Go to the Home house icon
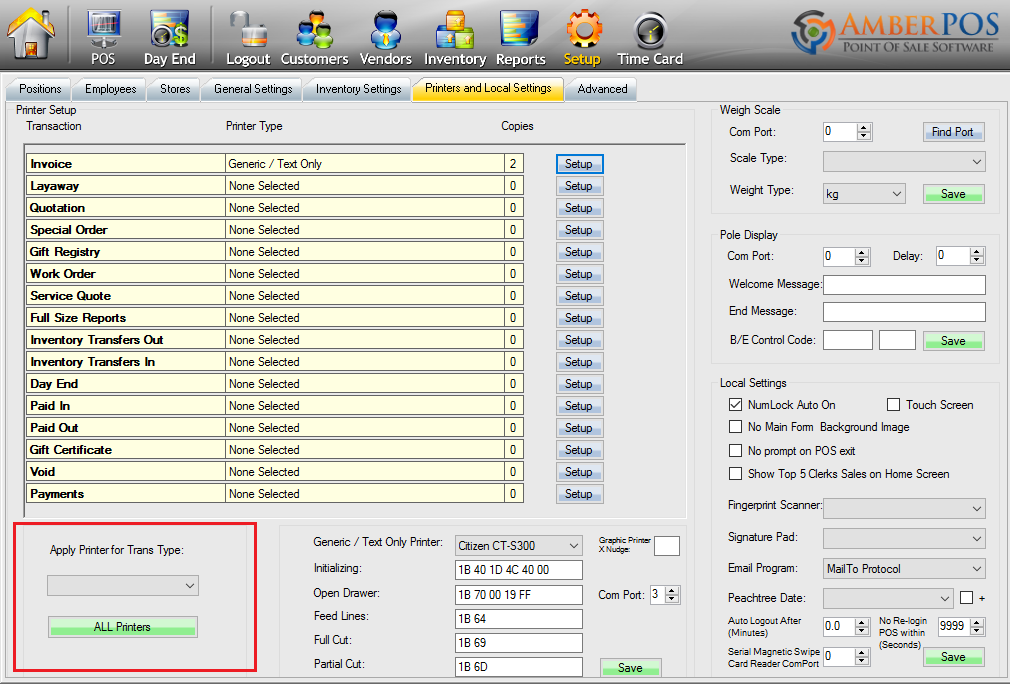 (31, 33)
